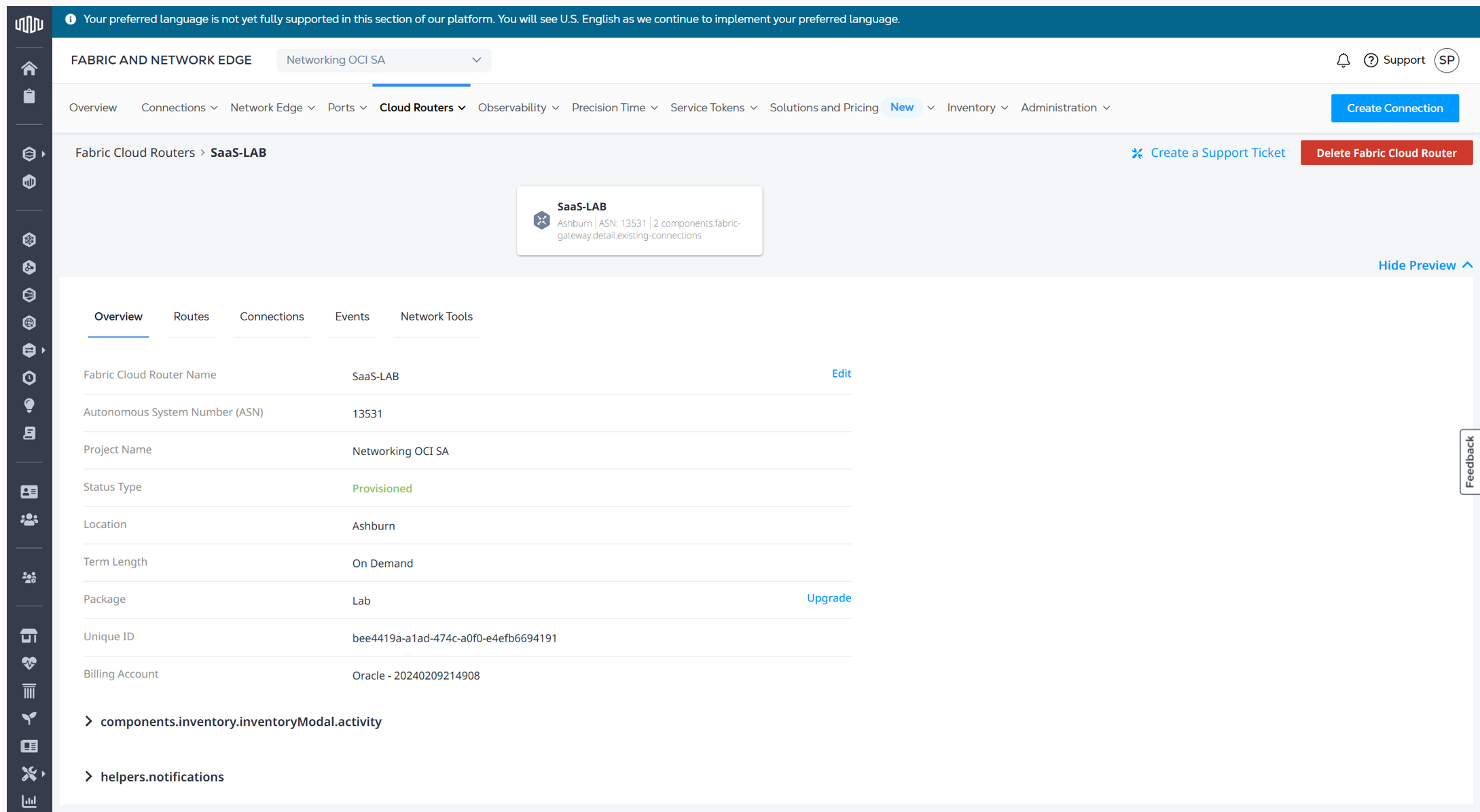Image resolution: width=1480 pixels, height=812 pixels.
Task: Expand the Cloud Routers menu
Action: [422, 108]
